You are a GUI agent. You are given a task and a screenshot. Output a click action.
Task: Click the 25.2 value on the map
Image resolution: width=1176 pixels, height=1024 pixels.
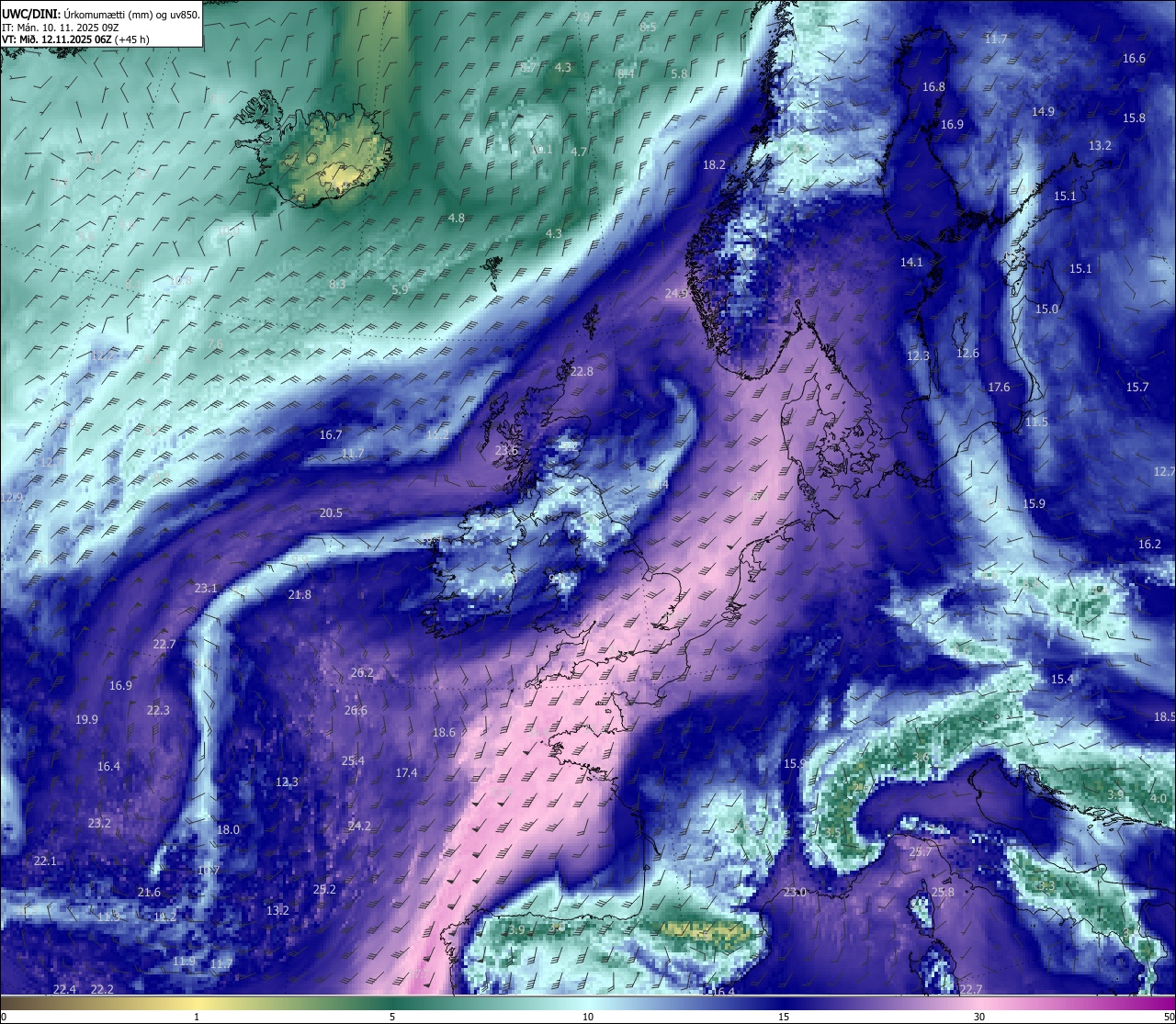[324, 889]
